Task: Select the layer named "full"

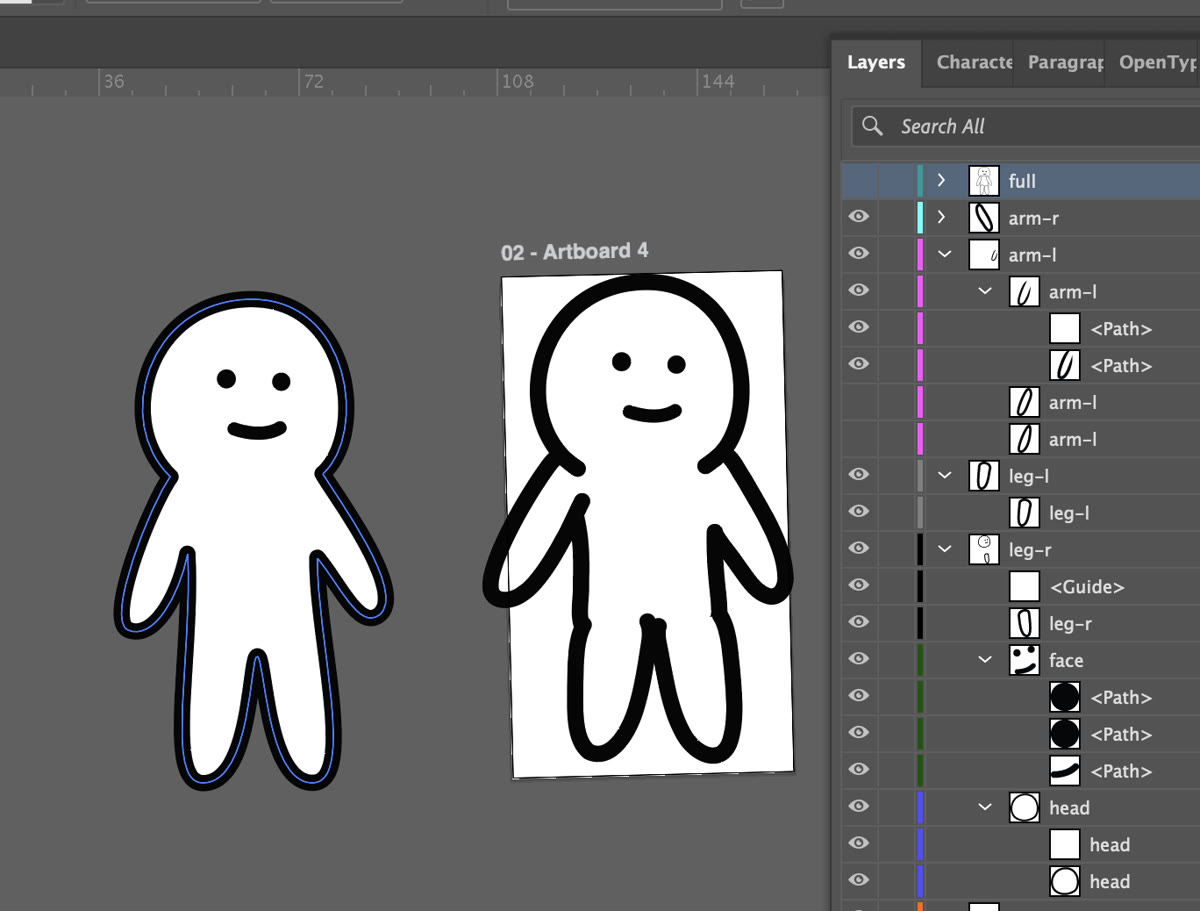Action: click(x=1022, y=181)
